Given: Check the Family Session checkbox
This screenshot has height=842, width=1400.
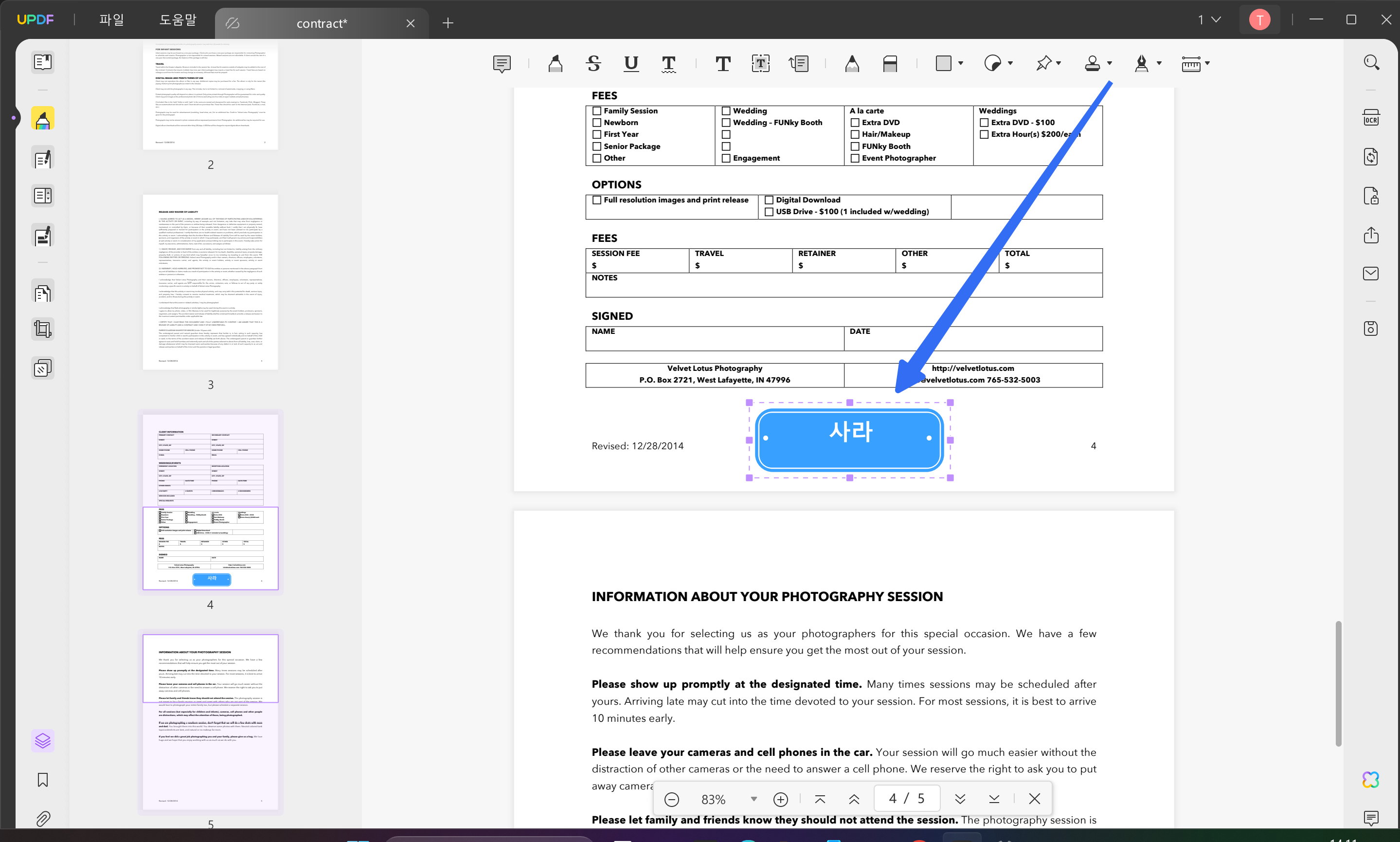Looking at the screenshot, I should (596, 110).
